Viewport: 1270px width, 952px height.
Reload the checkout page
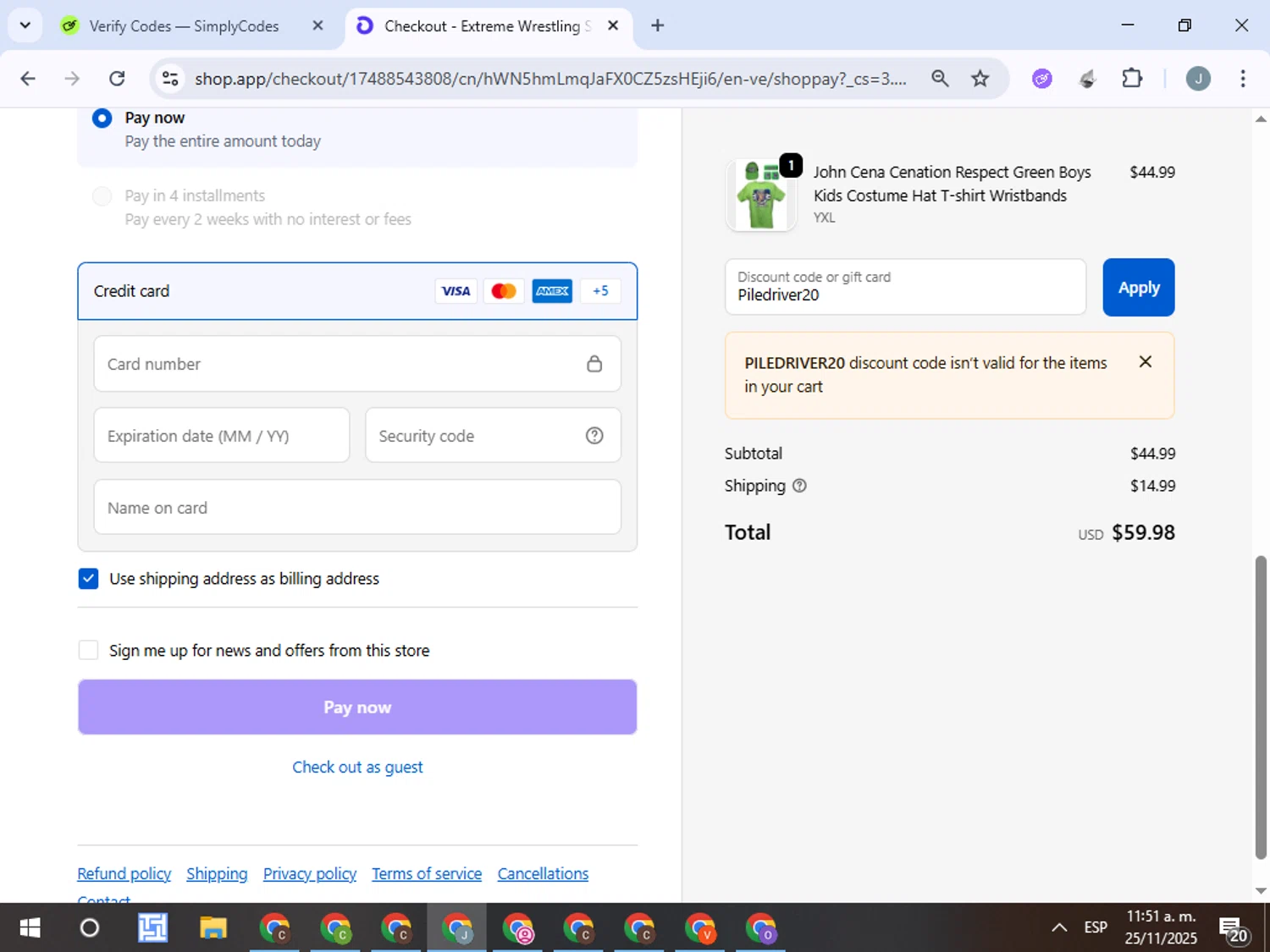pos(117,79)
